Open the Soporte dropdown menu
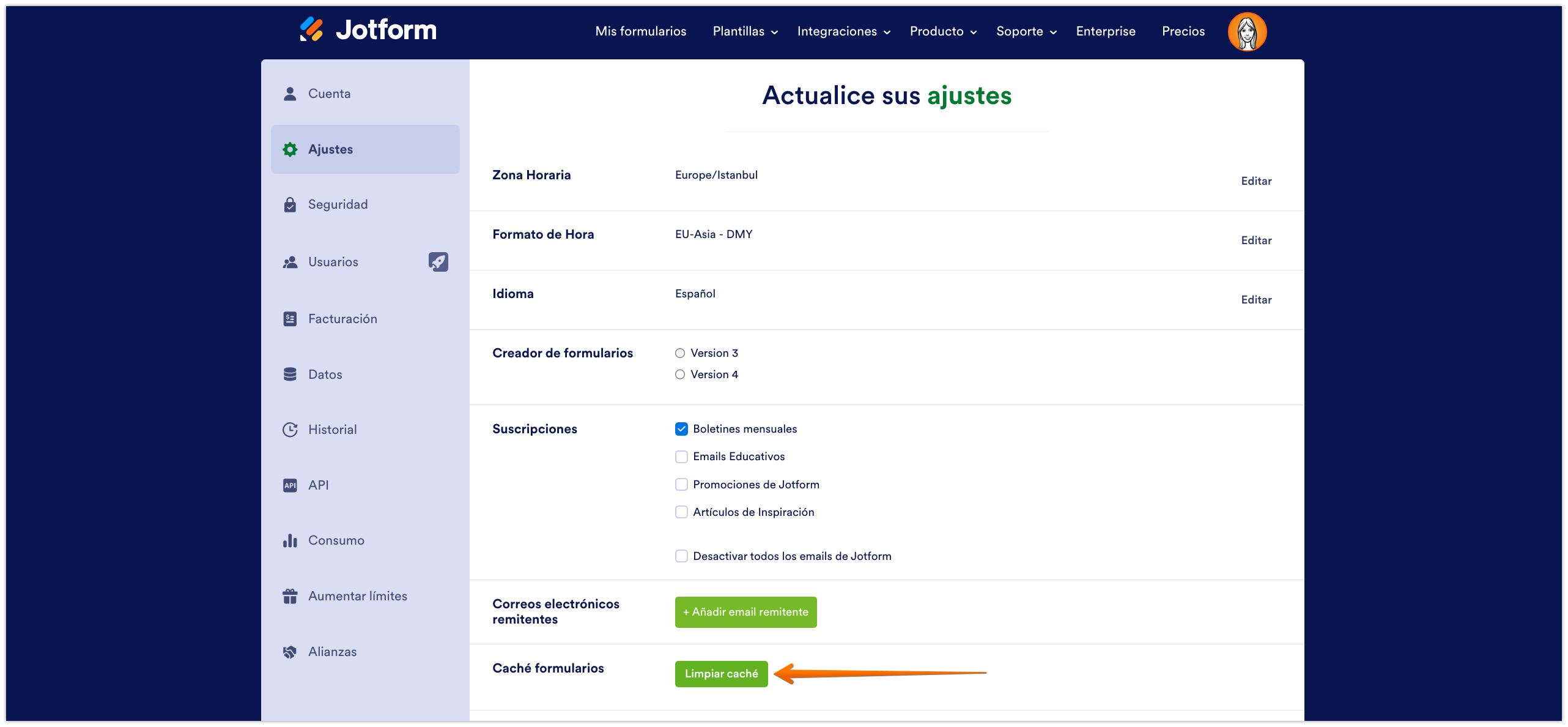This screenshot has height=727, width=1568. 1026,31
